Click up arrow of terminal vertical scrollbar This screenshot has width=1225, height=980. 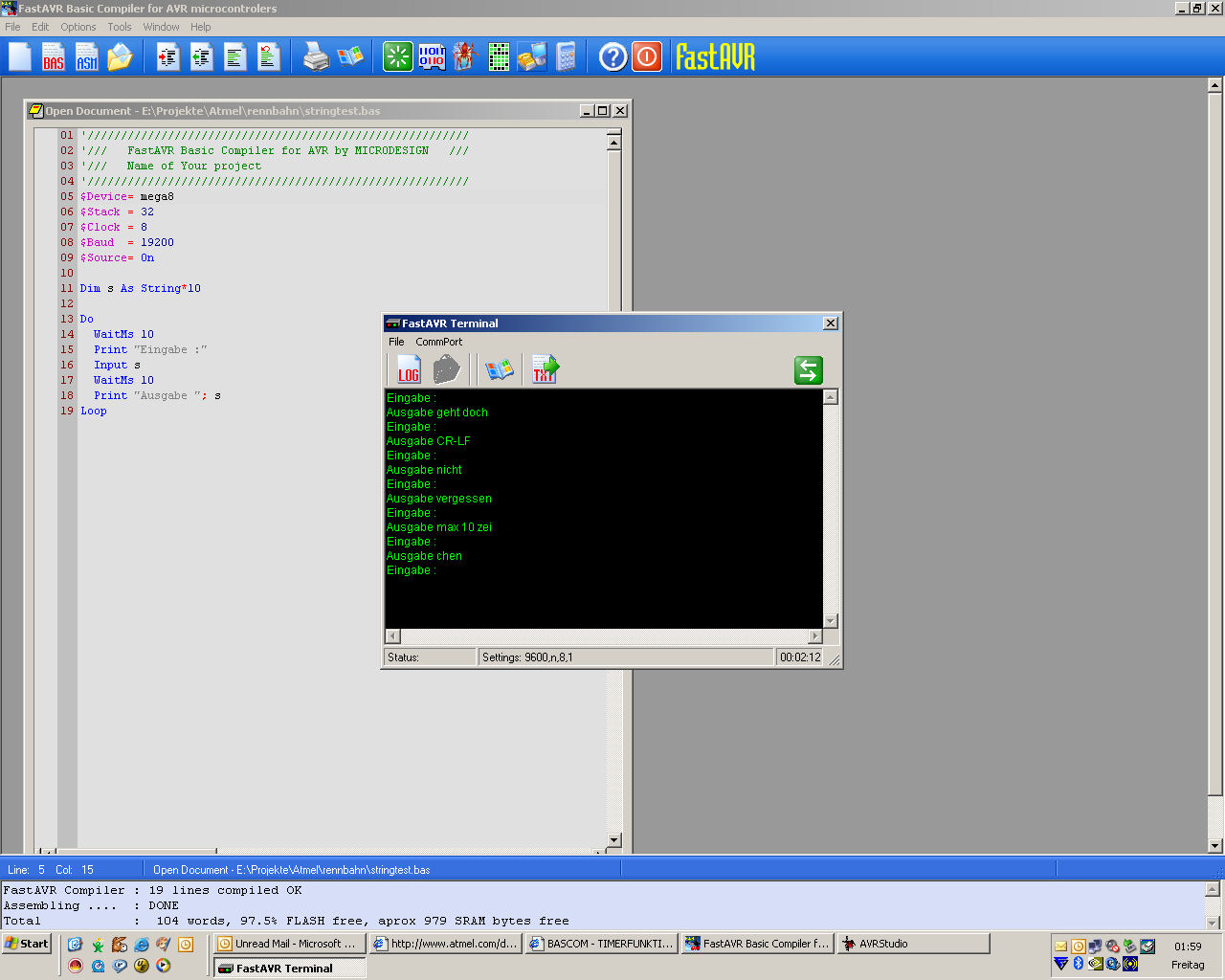pyautogui.click(x=831, y=397)
